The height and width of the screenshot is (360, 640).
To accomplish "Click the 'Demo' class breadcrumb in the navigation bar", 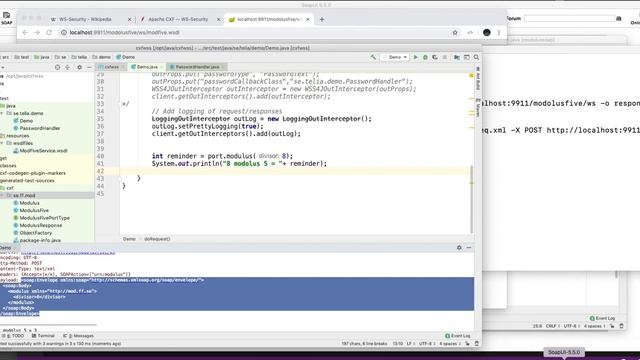I will coord(125,57).
